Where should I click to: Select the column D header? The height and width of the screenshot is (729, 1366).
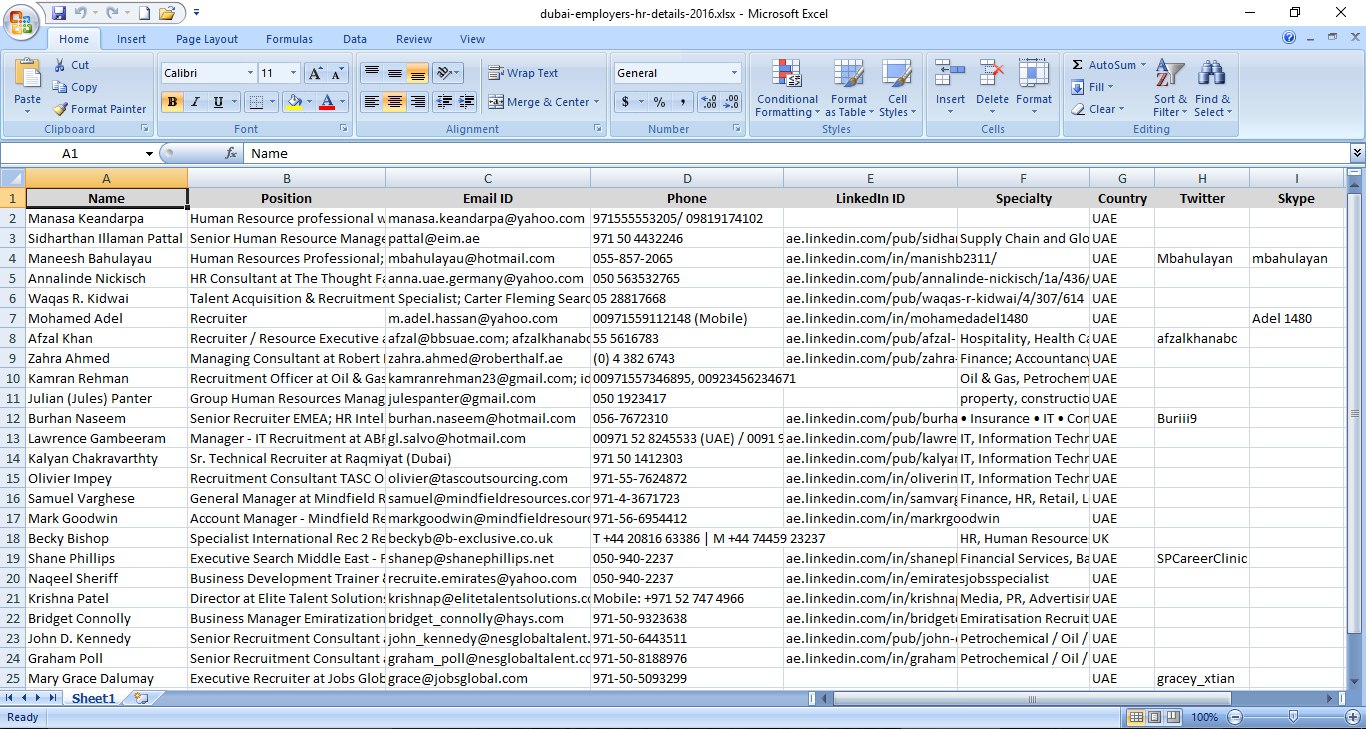[687, 178]
